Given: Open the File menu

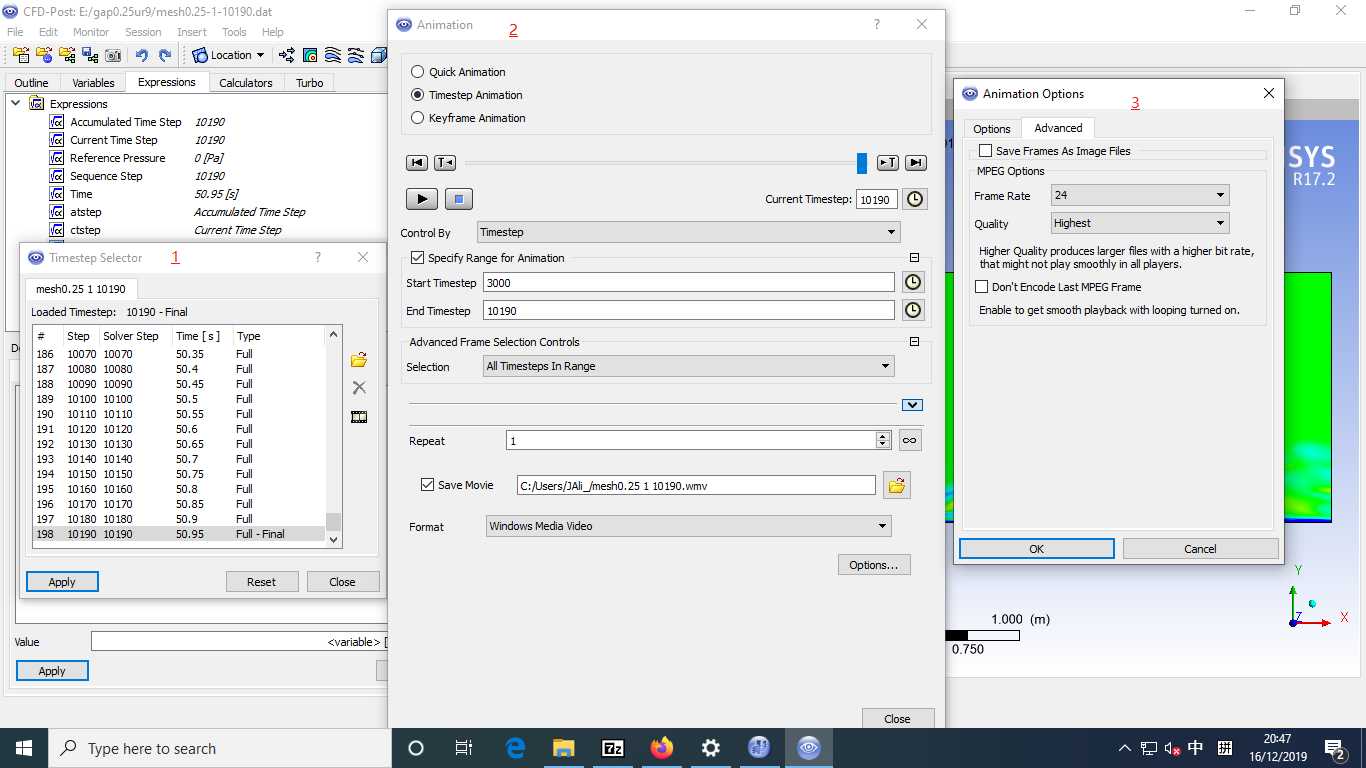Looking at the screenshot, I should point(15,32).
